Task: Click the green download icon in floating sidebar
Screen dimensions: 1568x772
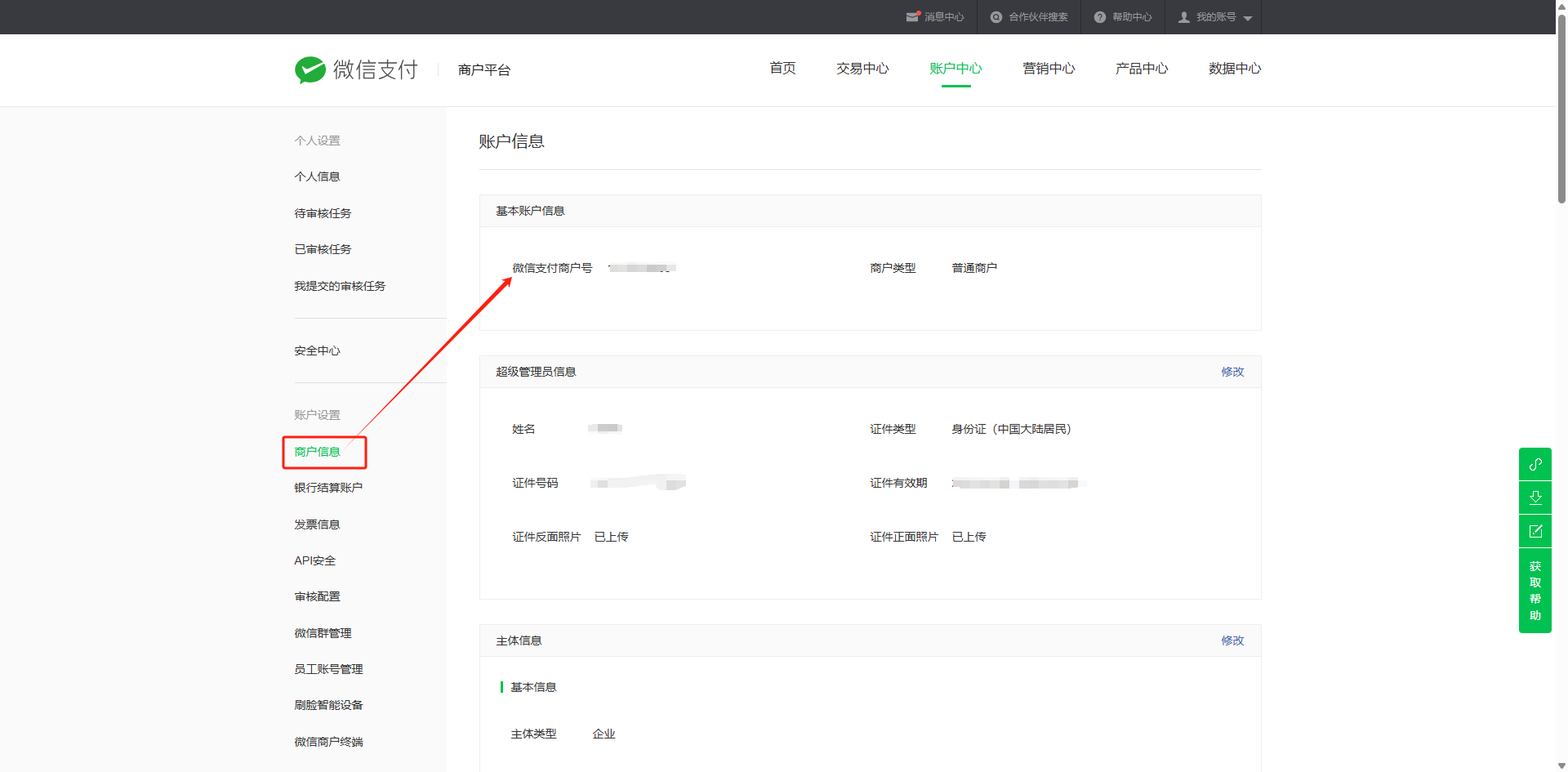Action: coord(1535,498)
